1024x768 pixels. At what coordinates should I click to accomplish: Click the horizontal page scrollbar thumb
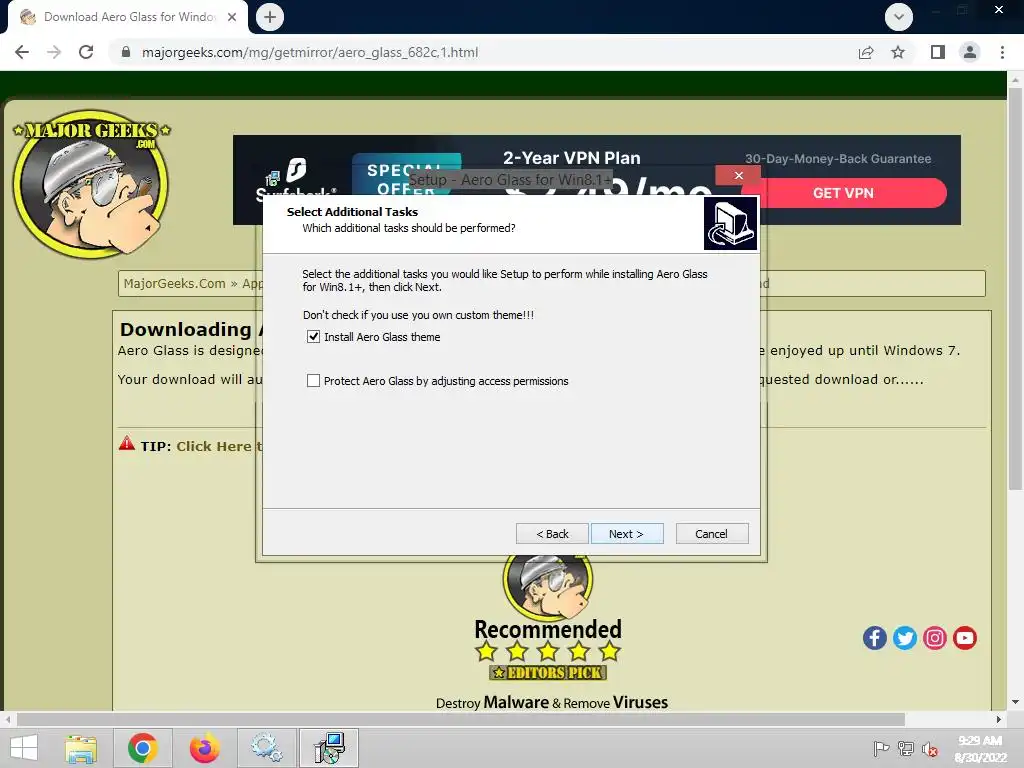460,719
